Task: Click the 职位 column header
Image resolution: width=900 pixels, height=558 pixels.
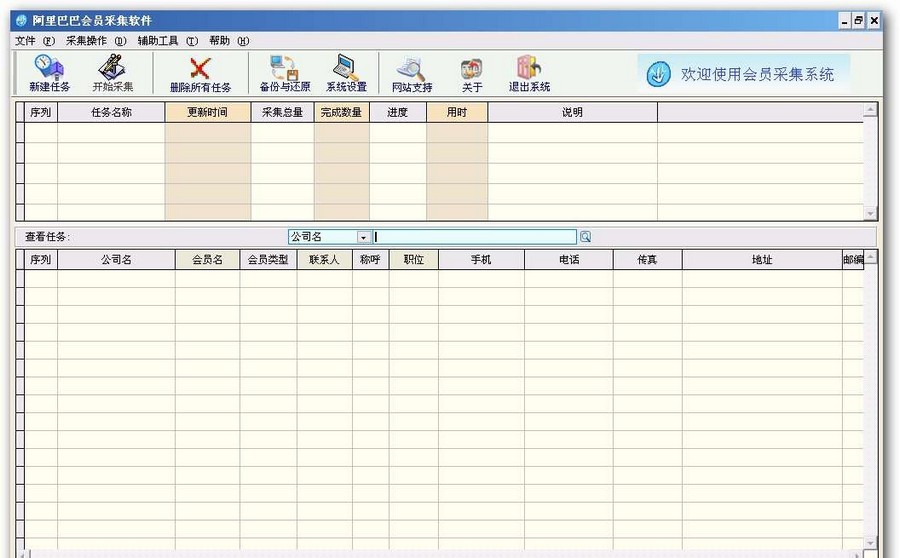Action: [x=414, y=259]
